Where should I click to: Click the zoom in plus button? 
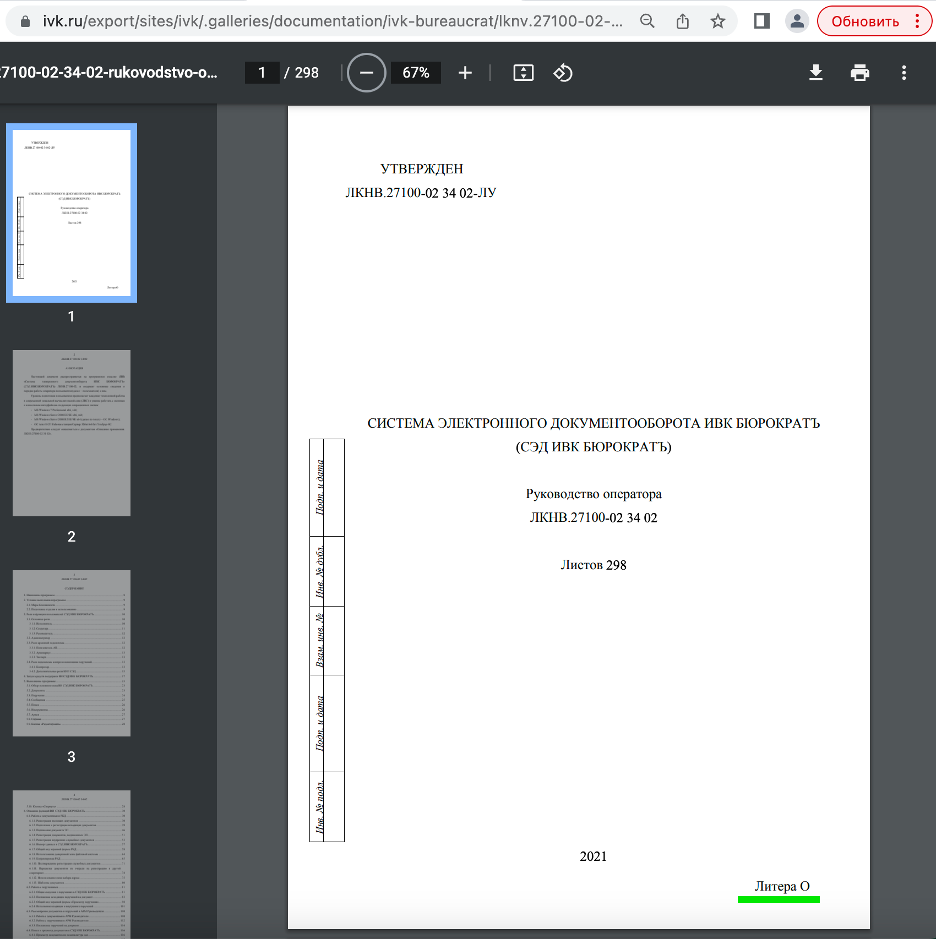tap(465, 73)
